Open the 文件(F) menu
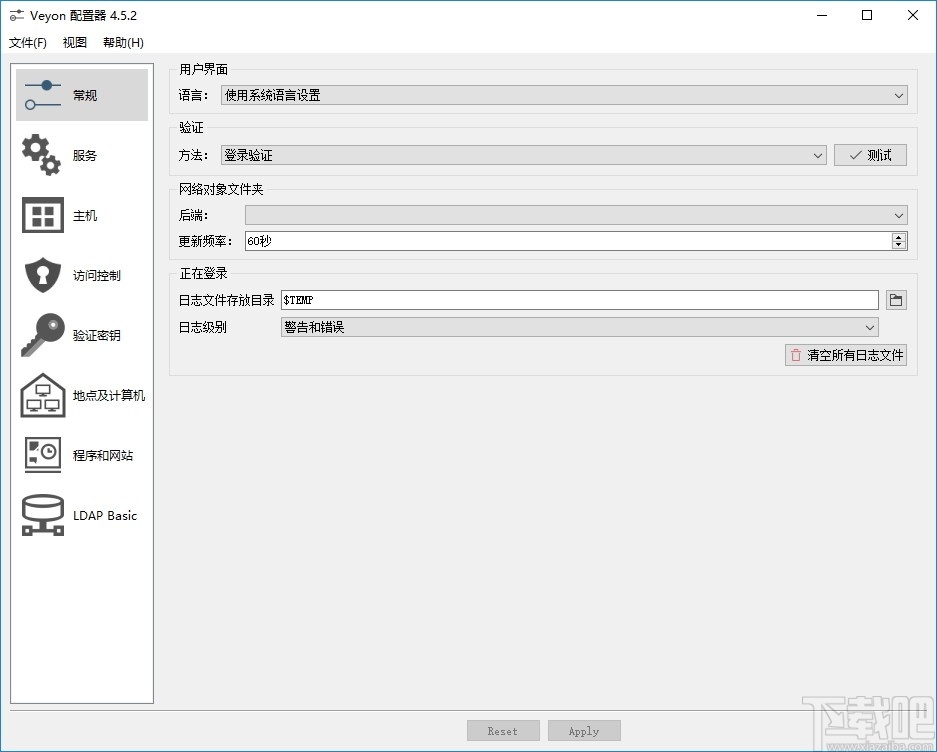This screenshot has width=937, height=752. coord(27,42)
